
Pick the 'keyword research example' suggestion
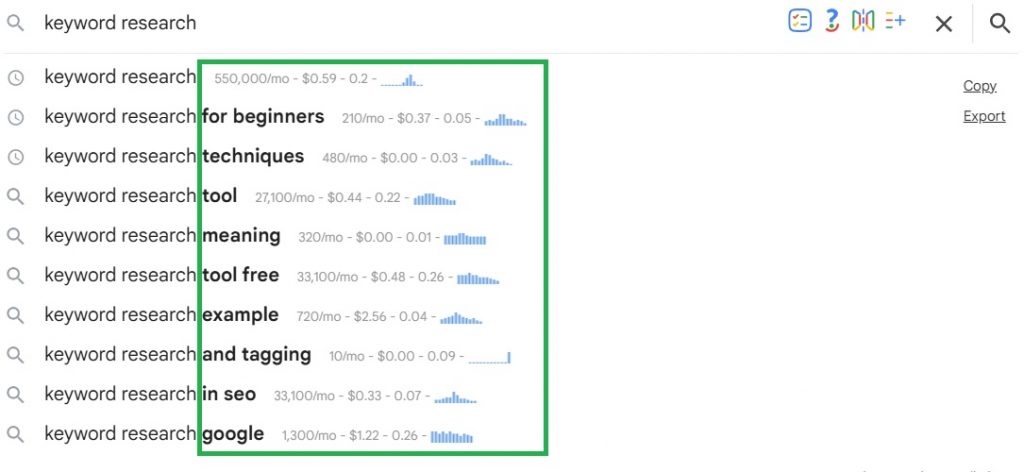(162, 315)
